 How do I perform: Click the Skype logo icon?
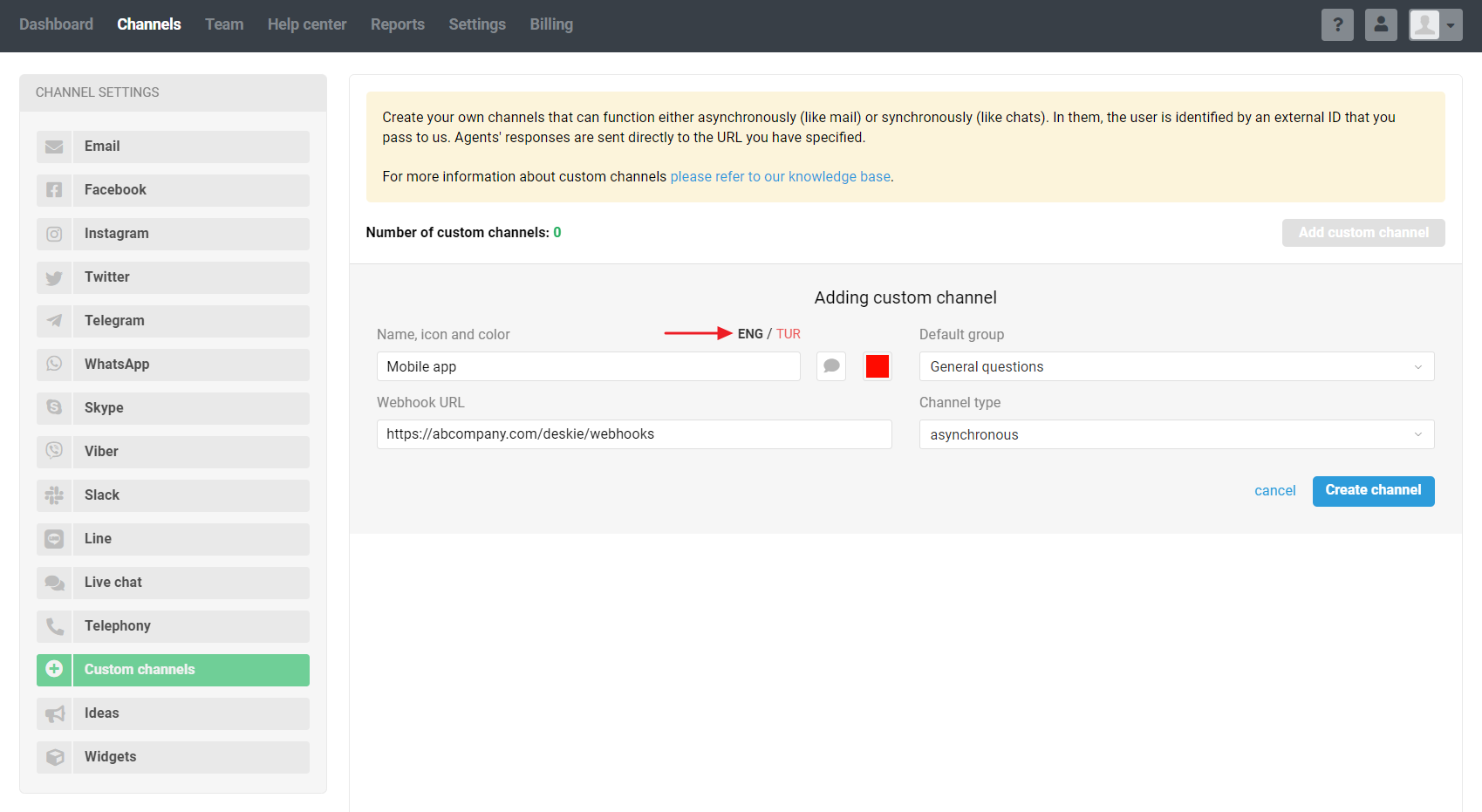(54, 408)
